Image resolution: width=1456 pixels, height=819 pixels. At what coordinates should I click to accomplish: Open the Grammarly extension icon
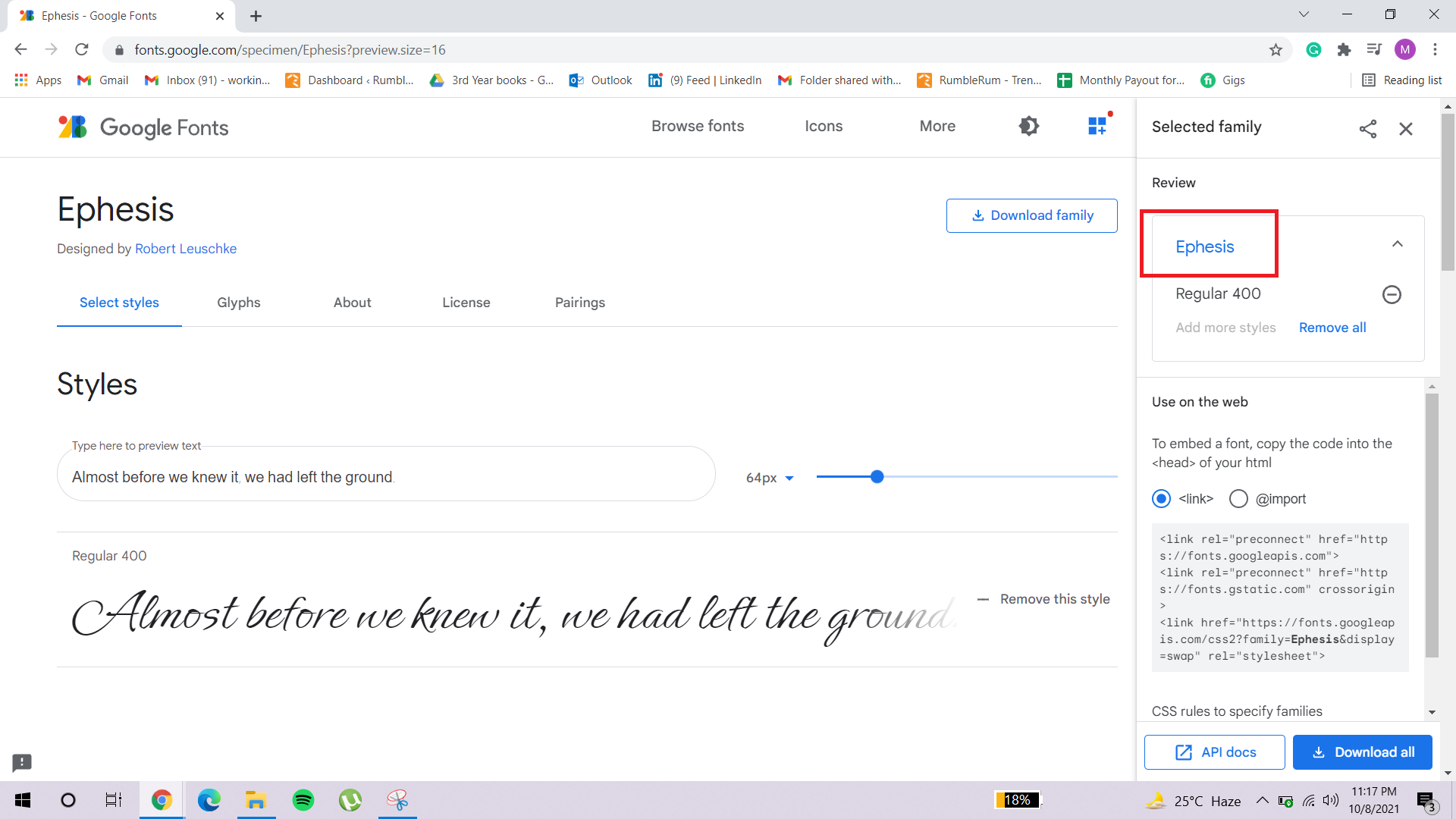[1313, 50]
